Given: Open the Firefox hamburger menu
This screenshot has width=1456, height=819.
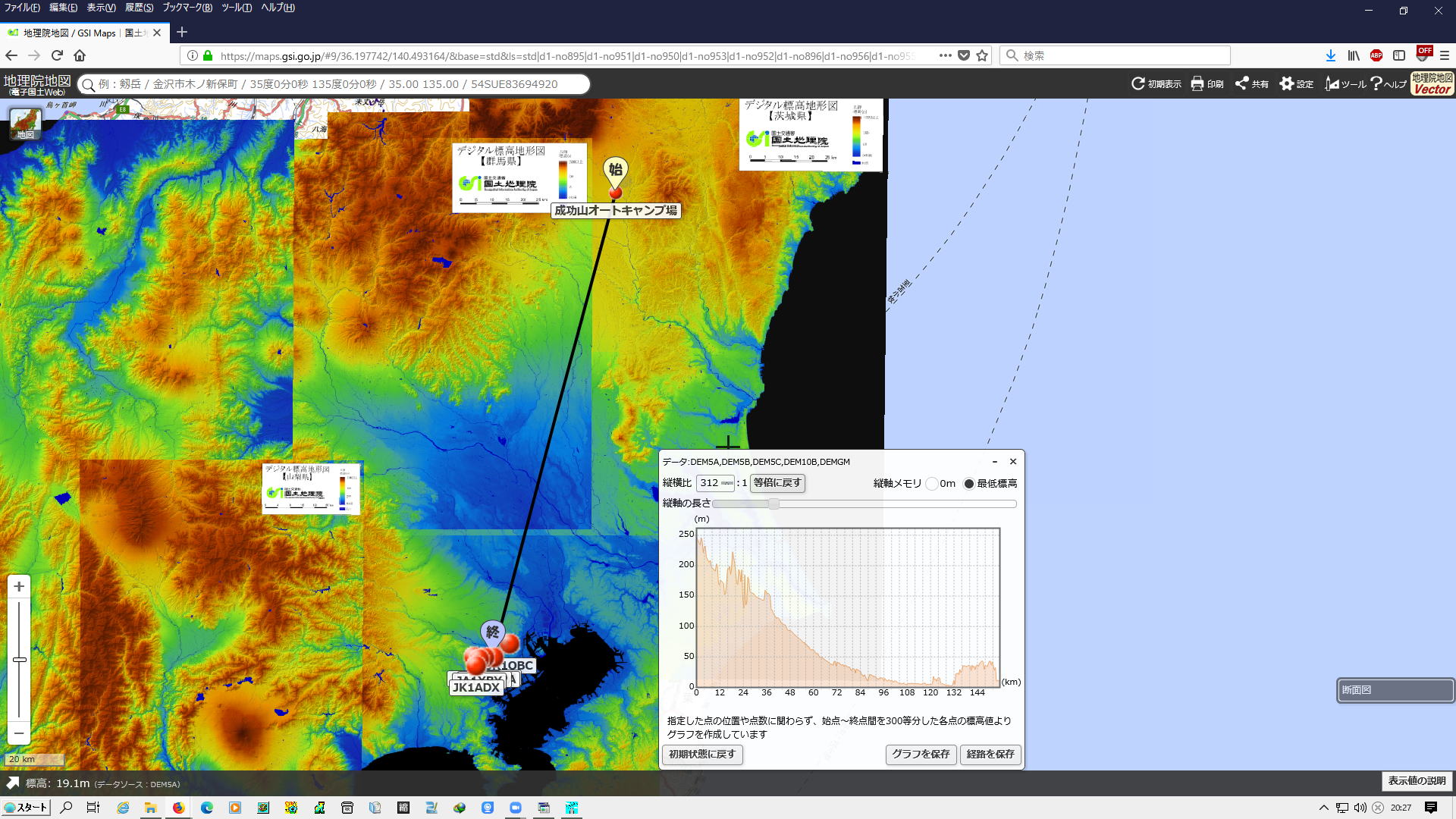Looking at the screenshot, I should click(1445, 55).
